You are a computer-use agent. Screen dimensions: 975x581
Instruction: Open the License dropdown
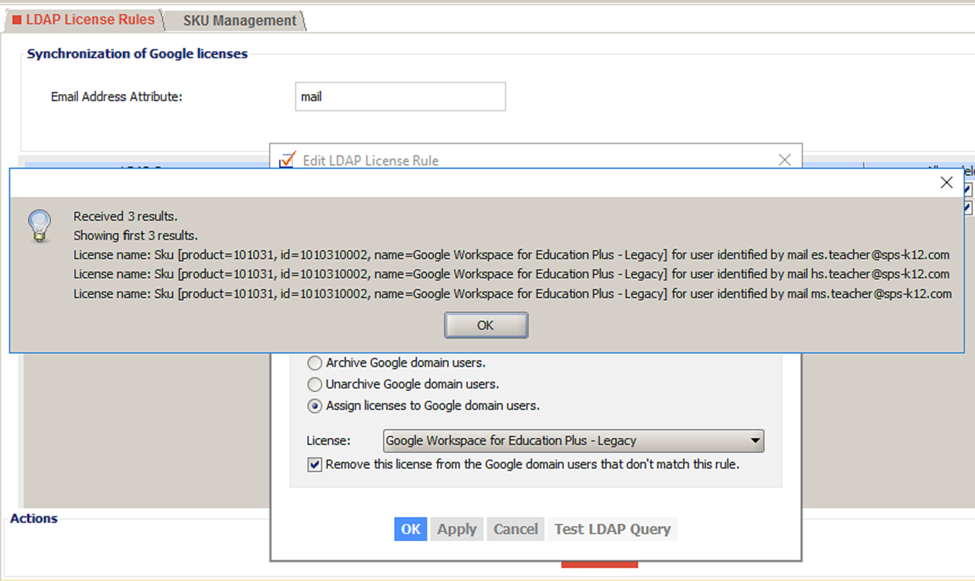click(755, 440)
